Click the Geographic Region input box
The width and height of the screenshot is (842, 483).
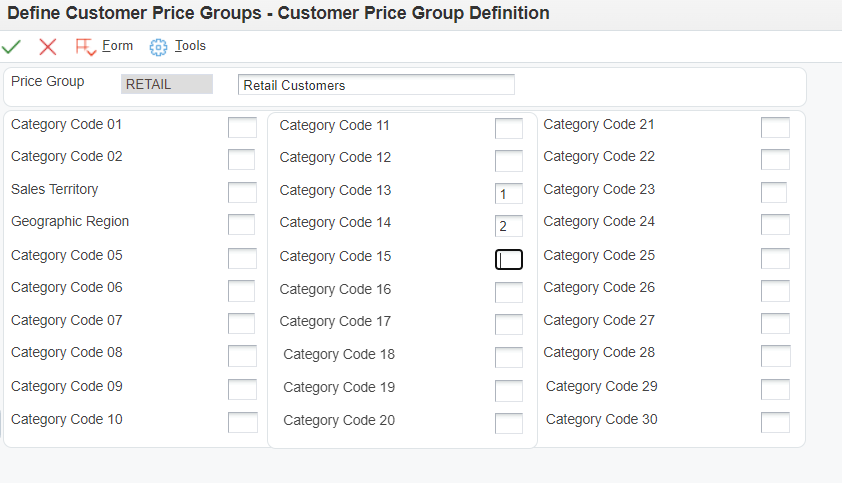coord(242,224)
